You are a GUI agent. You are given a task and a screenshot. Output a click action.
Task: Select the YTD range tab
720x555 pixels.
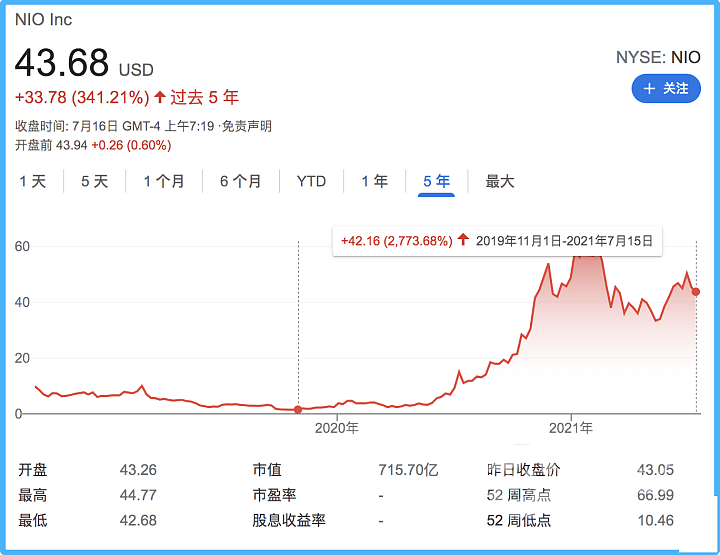311,181
